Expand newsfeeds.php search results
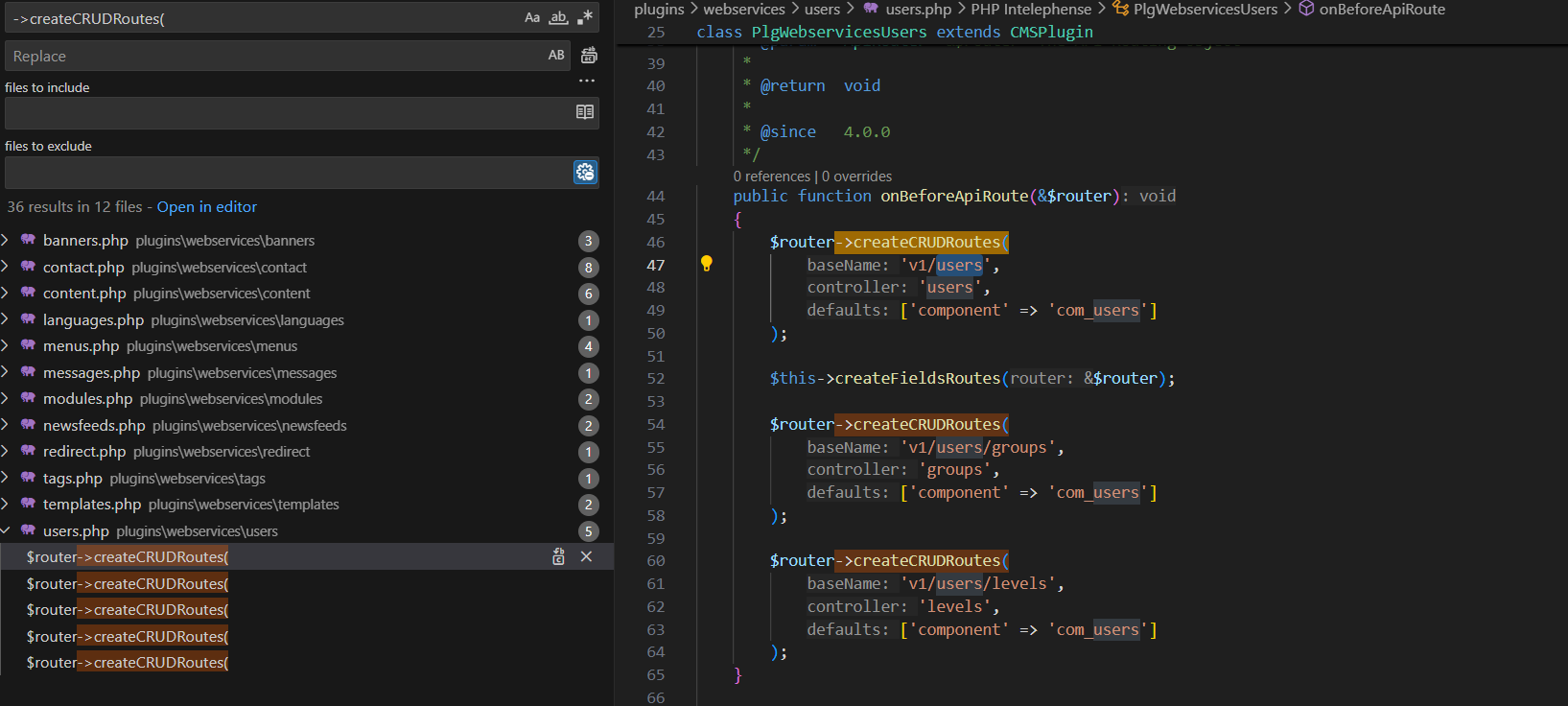 pos(6,425)
